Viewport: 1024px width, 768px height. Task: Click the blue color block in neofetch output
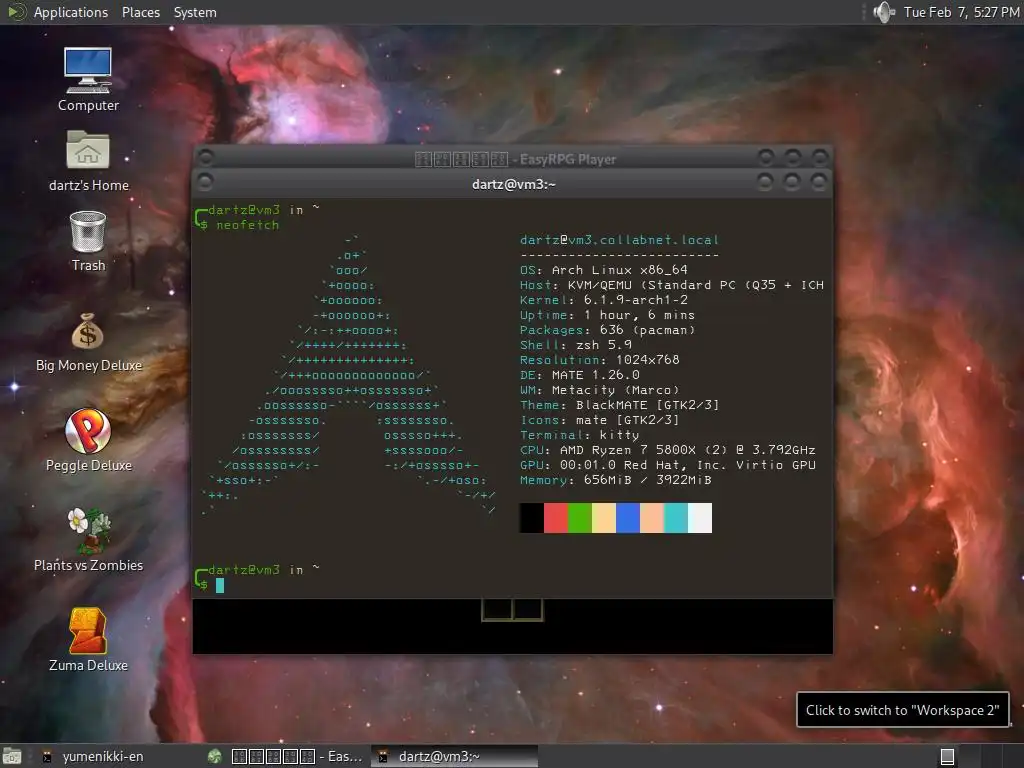tap(628, 518)
